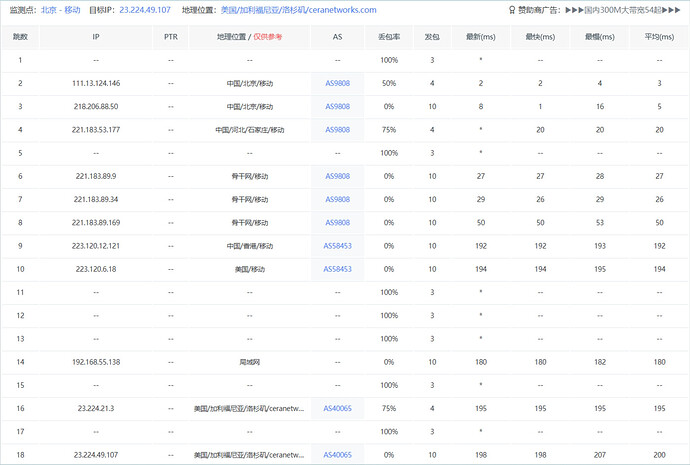Click the PTR column header
The image size is (690, 465).
tap(171, 37)
